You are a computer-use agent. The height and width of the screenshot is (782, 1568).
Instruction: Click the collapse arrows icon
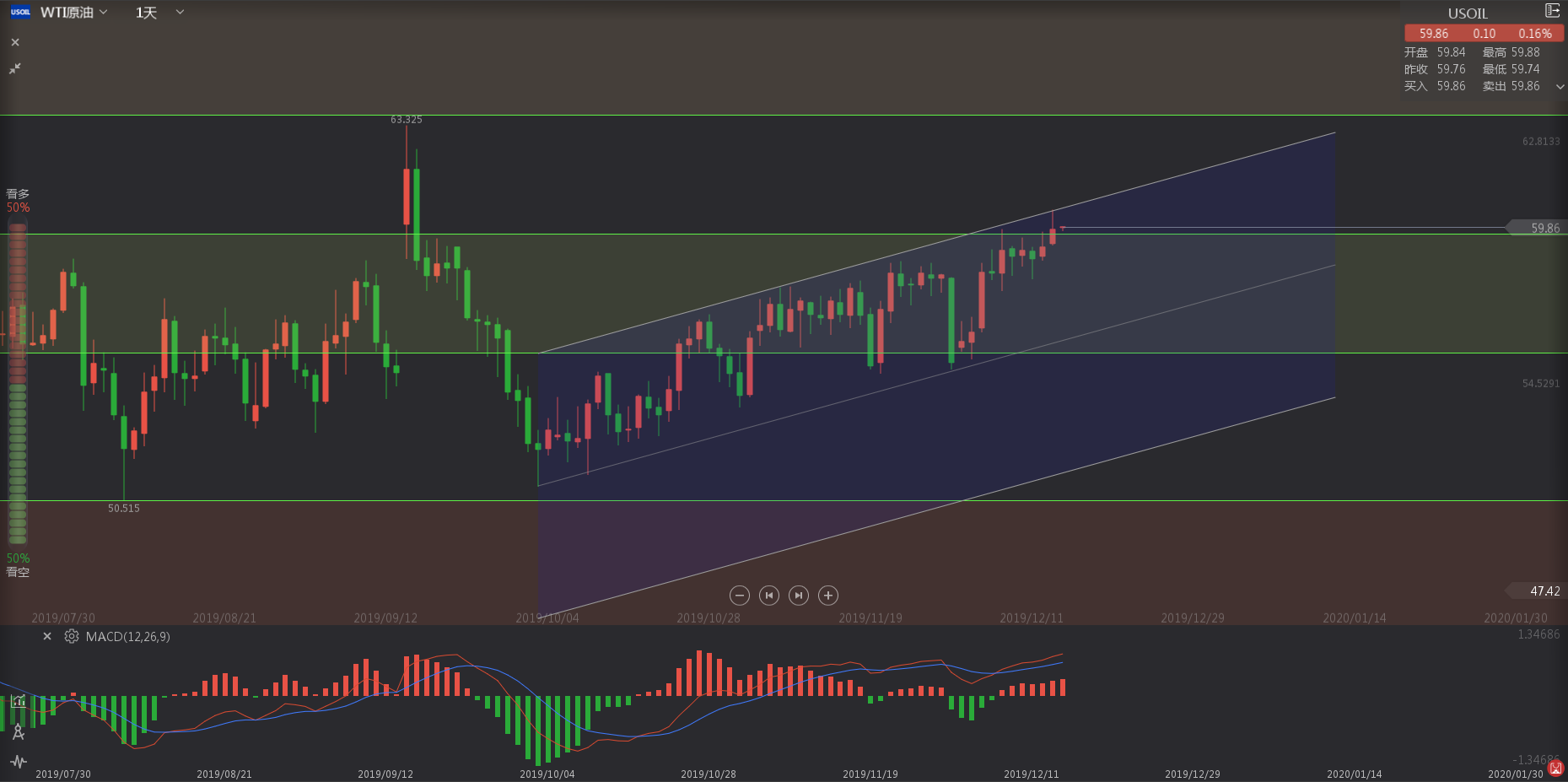15,68
